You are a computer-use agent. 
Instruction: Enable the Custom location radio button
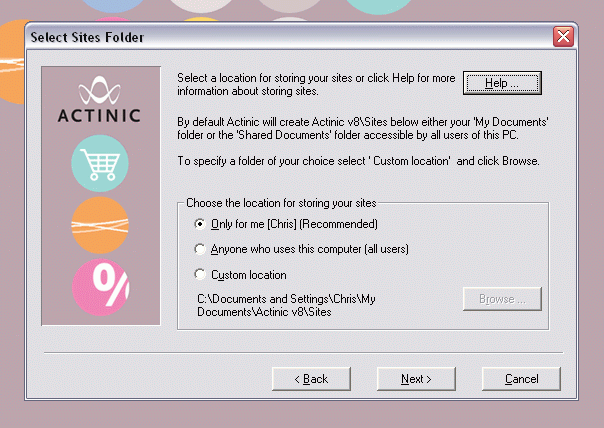200,275
